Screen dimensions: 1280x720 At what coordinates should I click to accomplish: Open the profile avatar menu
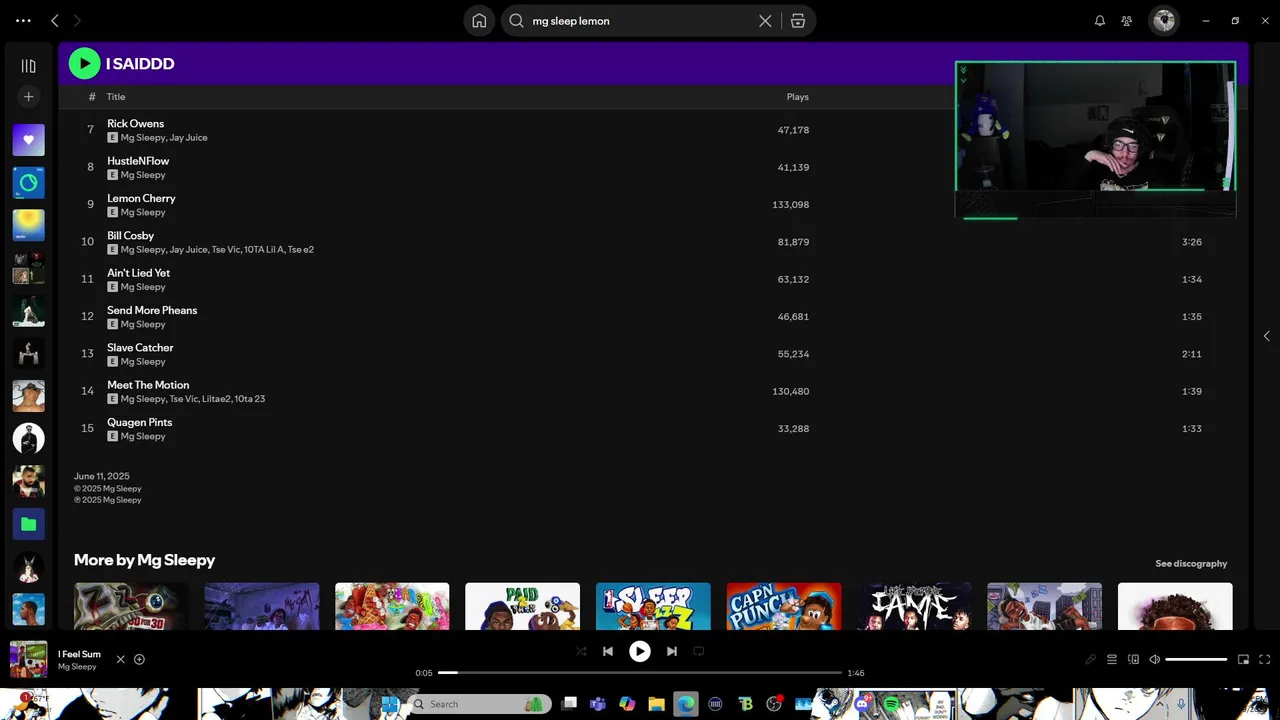coord(1164,20)
